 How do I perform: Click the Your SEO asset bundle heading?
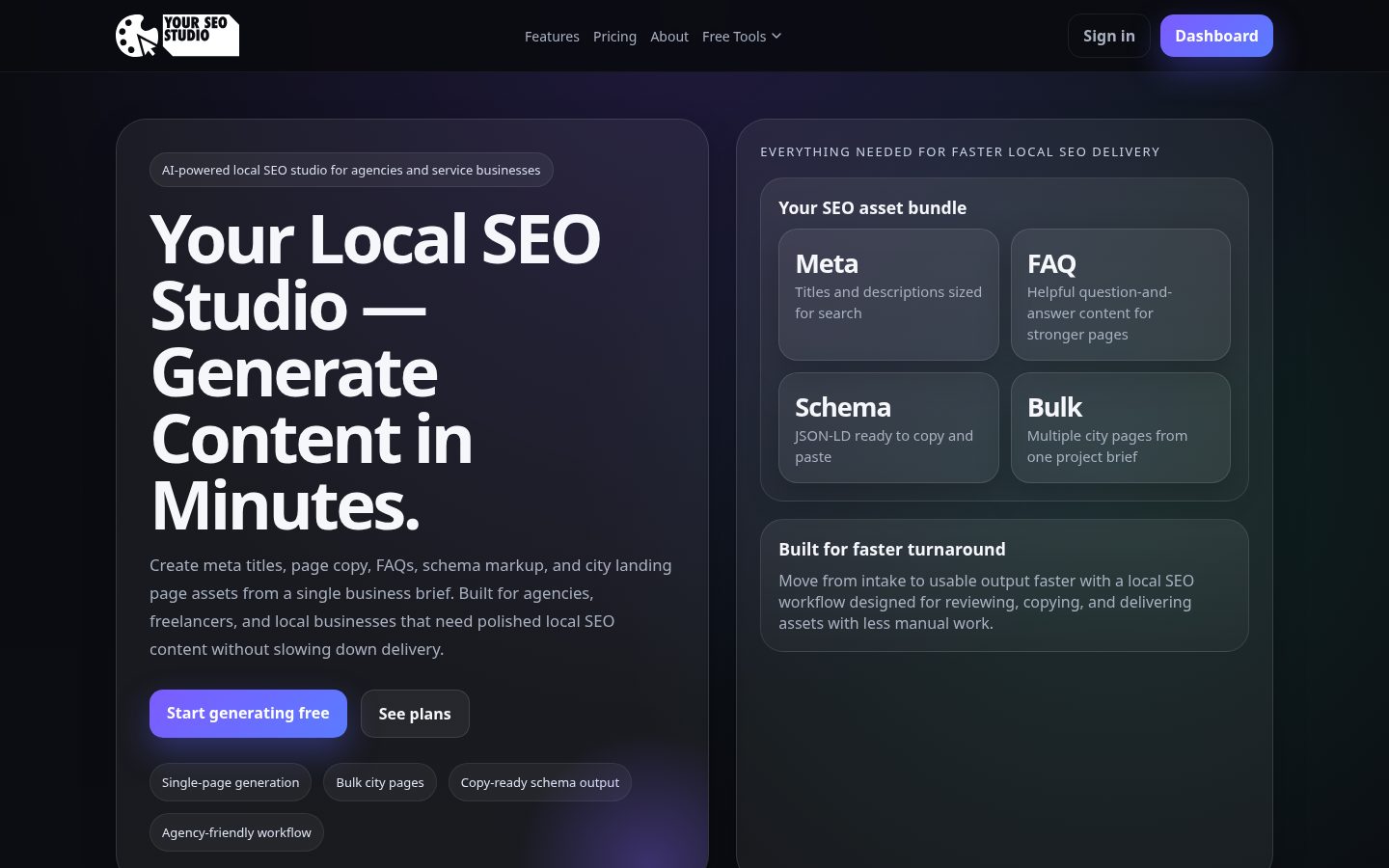pos(872,207)
